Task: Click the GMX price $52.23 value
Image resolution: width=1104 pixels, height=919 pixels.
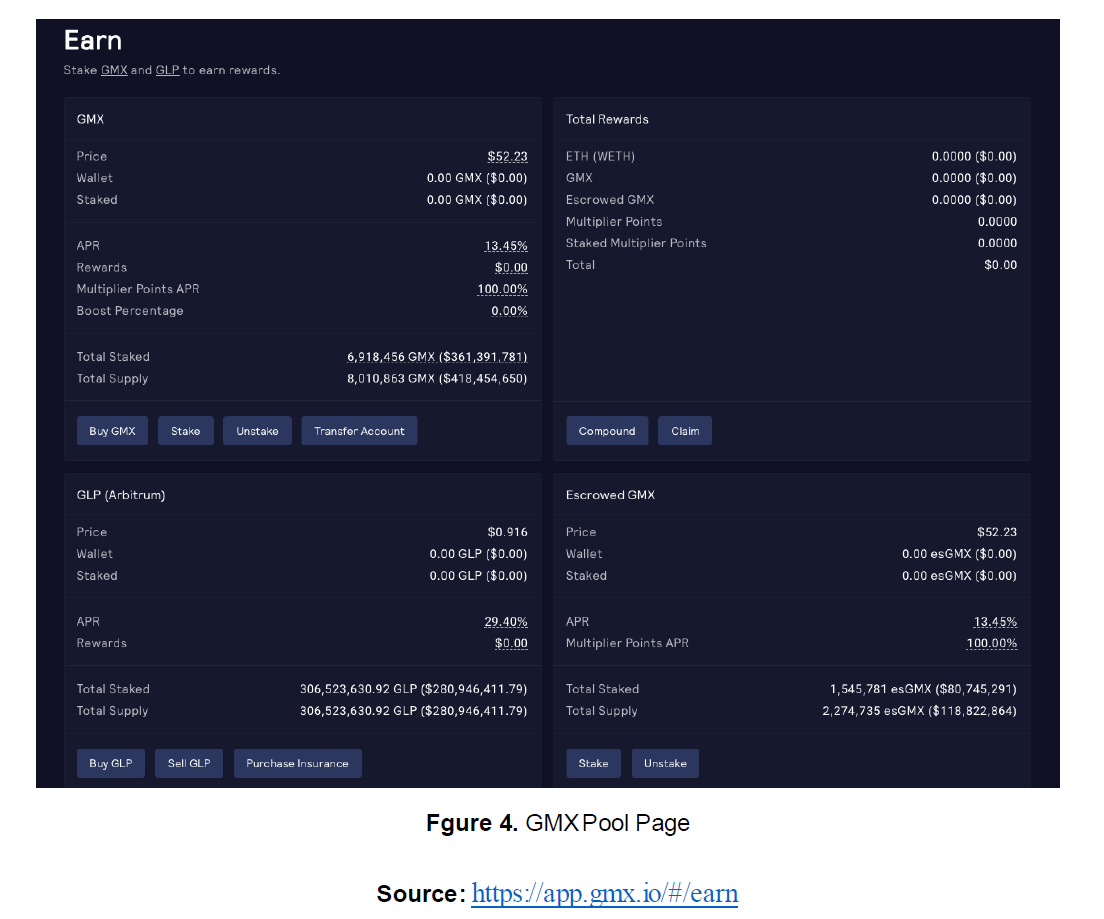Action: [x=507, y=156]
